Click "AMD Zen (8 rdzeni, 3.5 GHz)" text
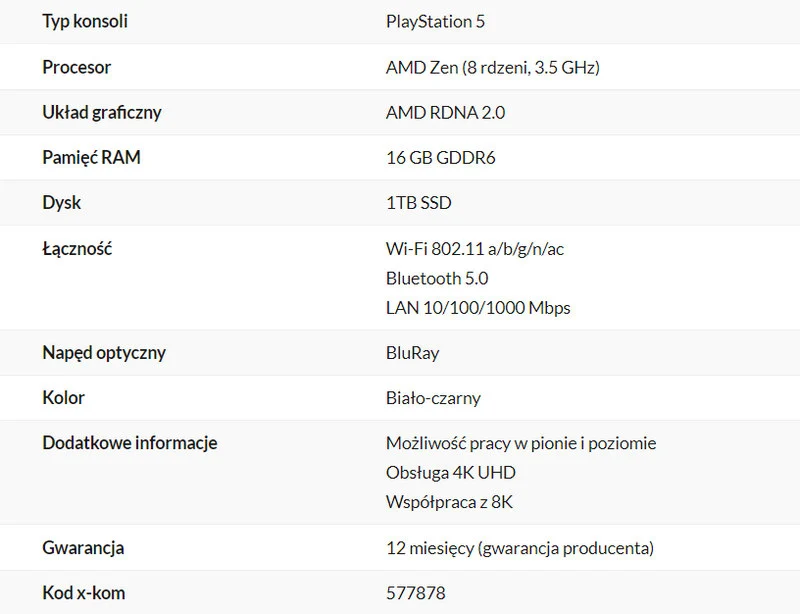This screenshot has width=800, height=614. pyautogui.click(x=492, y=68)
